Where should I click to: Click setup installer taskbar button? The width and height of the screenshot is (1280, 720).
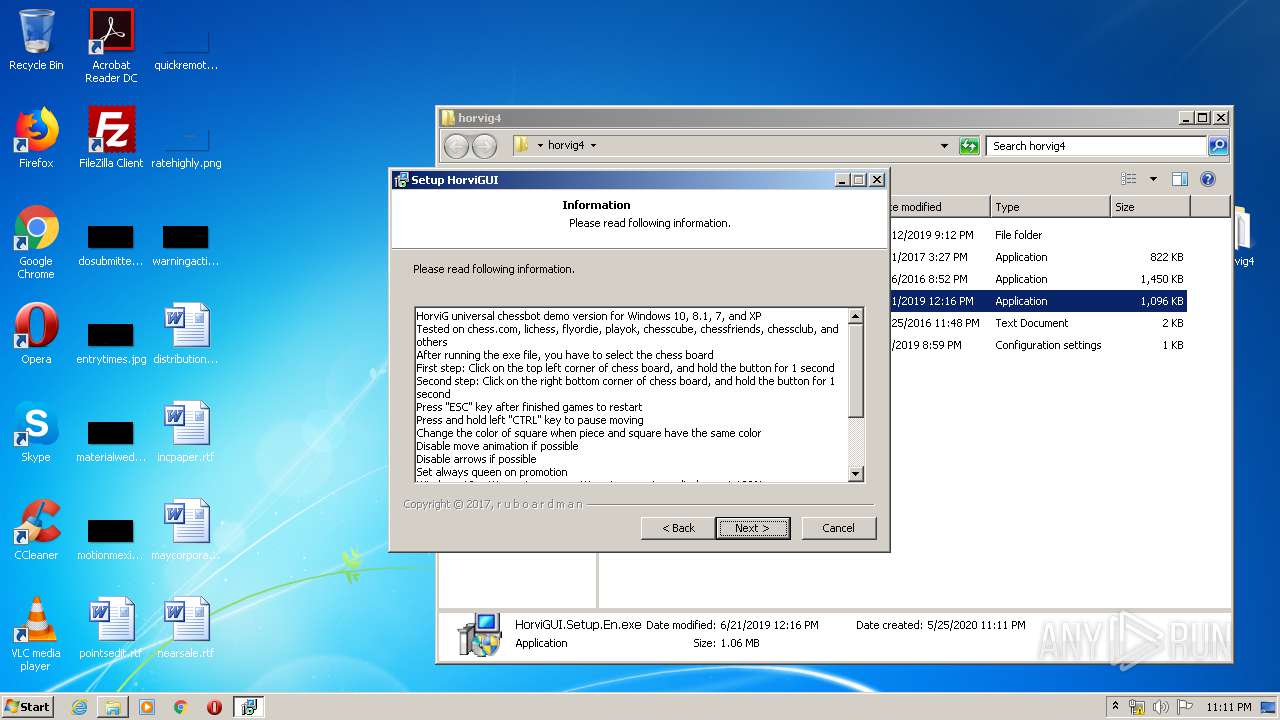coord(249,707)
